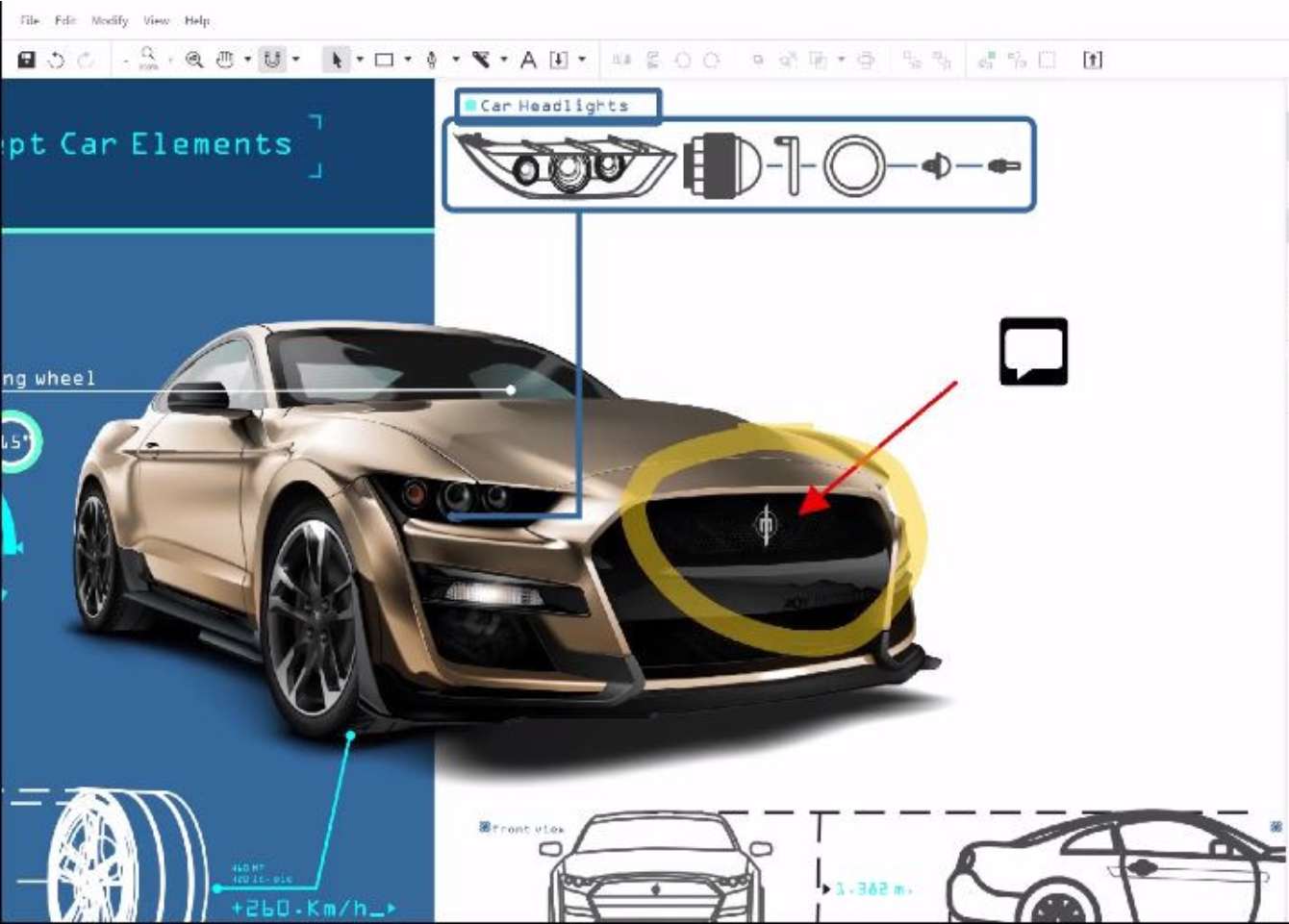Click the export upload icon in the toolbar
Image resolution: width=1289 pixels, height=924 pixels.
[1092, 60]
